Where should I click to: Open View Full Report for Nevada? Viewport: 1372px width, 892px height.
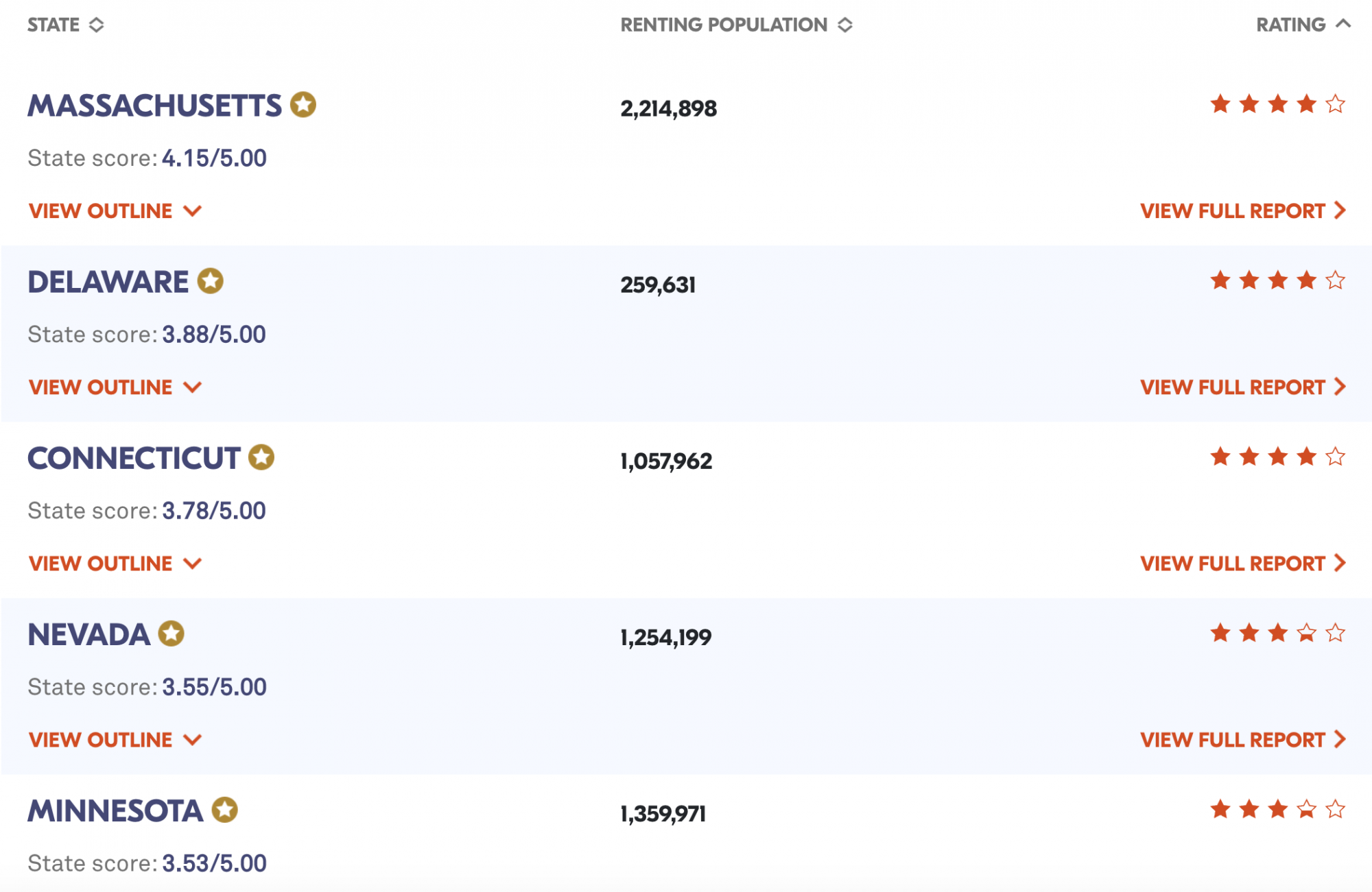tap(1243, 739)
